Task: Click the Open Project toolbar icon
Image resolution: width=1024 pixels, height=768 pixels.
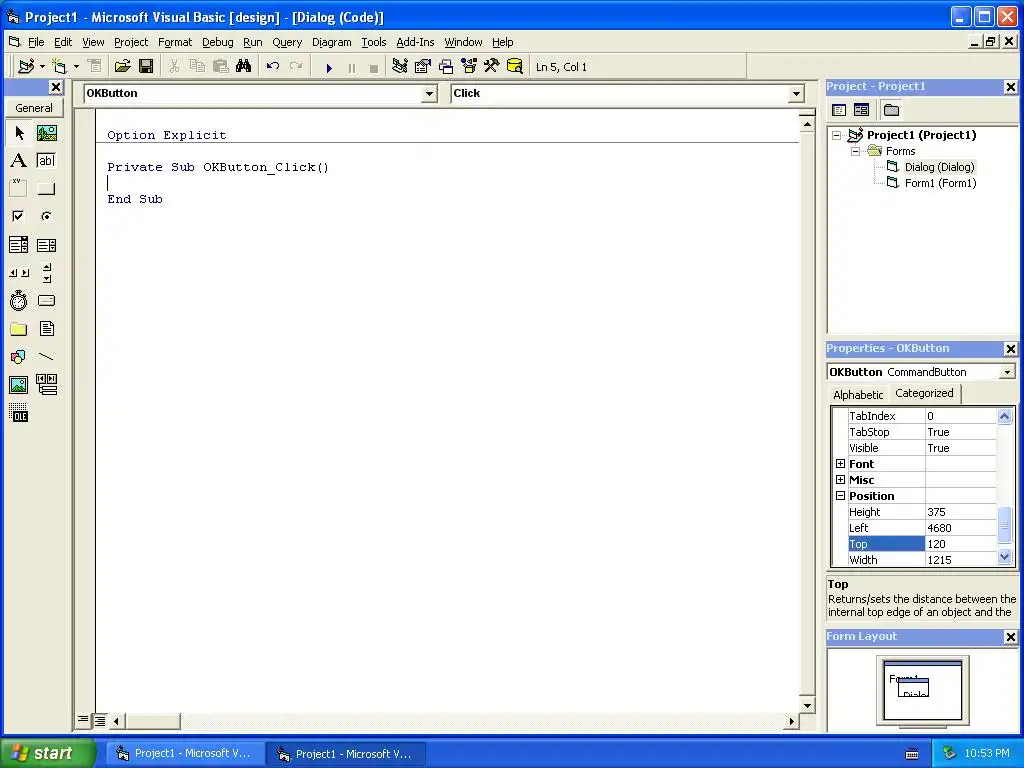Action: coord(123,67)
